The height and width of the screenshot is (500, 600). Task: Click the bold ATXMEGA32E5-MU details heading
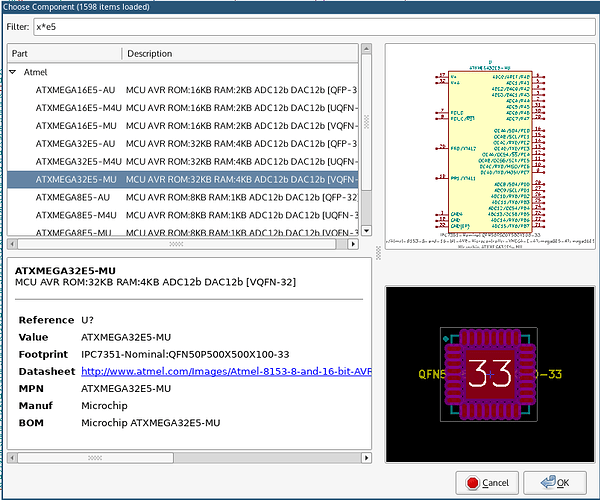[x=65, y=271]
